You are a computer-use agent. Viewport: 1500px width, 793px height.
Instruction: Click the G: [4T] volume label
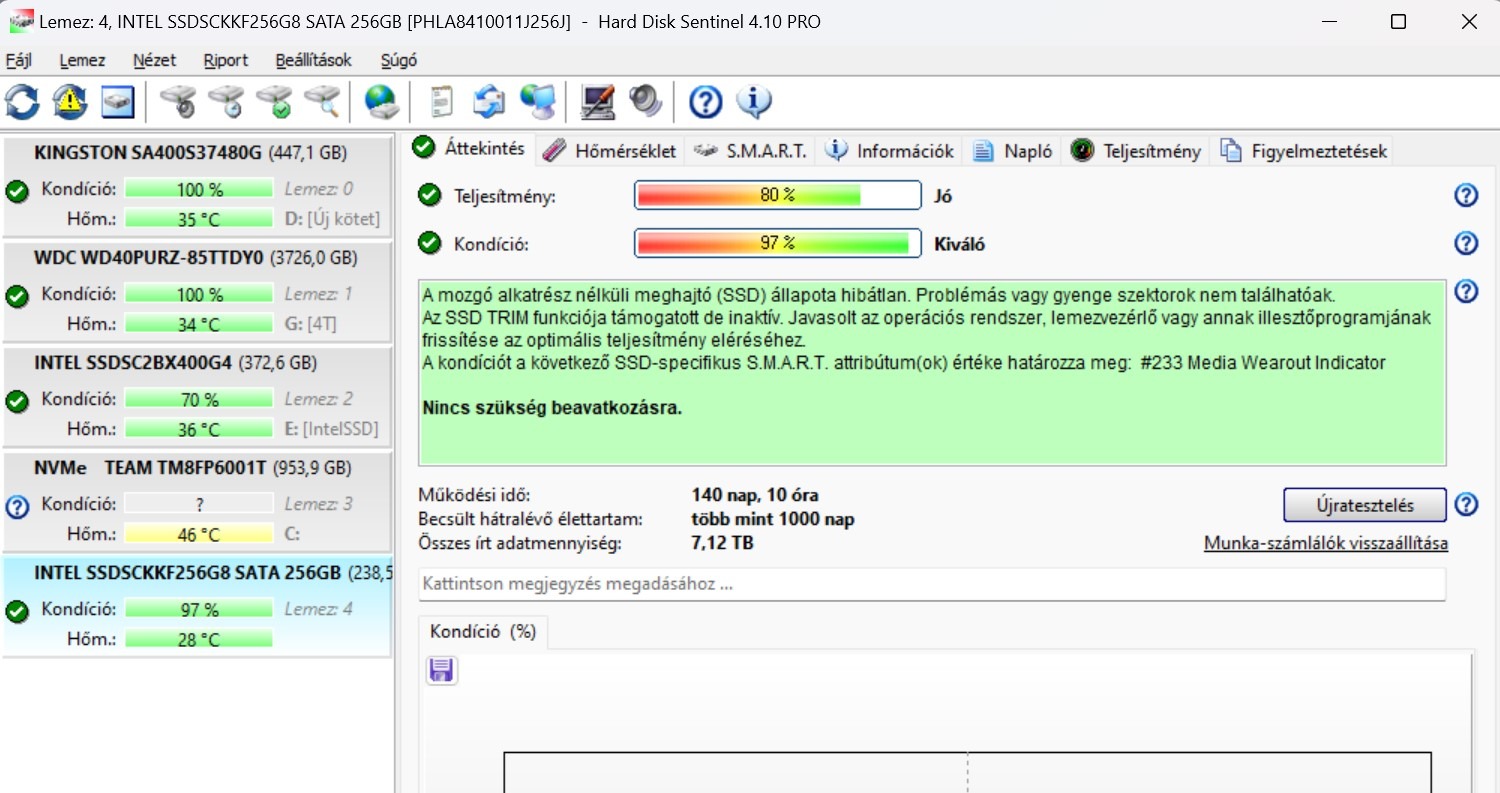pyautogui.click(x=311, y=324)
